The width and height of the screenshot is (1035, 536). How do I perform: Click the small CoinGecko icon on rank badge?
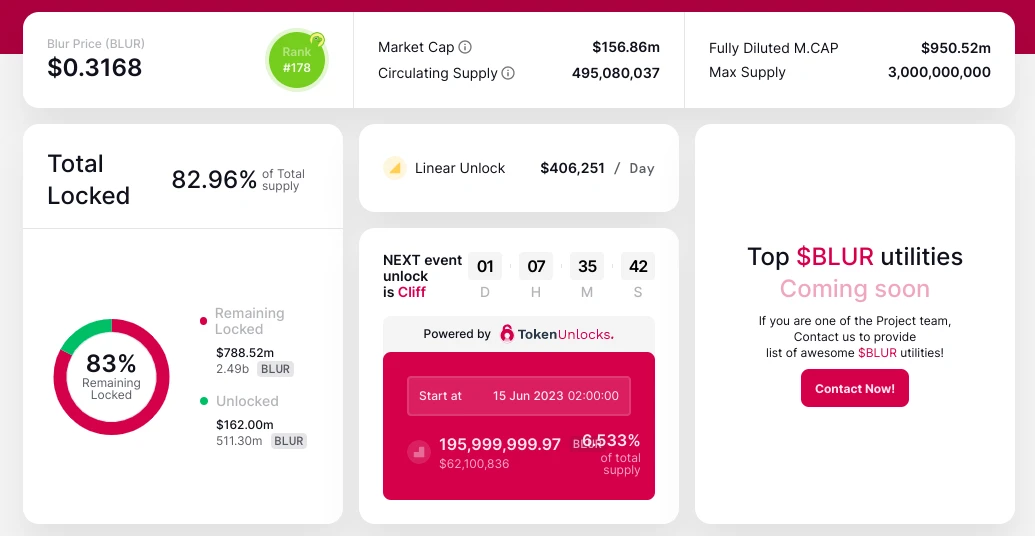(317, 41)
